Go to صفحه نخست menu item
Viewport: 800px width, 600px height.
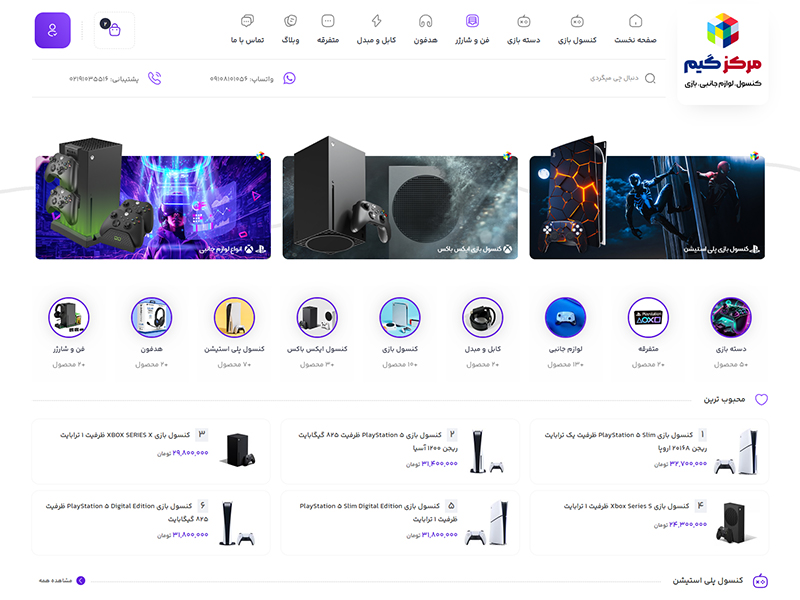(635, 40)
